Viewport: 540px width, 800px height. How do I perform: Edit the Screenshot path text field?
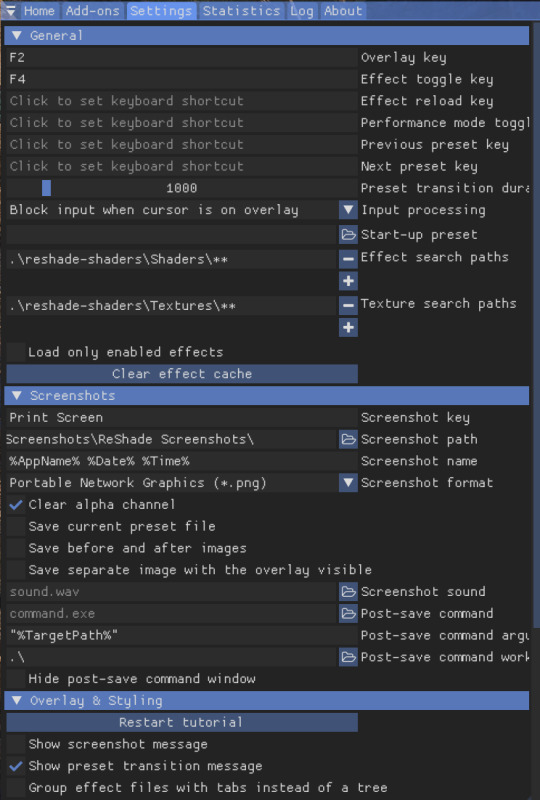coord(171,439)
